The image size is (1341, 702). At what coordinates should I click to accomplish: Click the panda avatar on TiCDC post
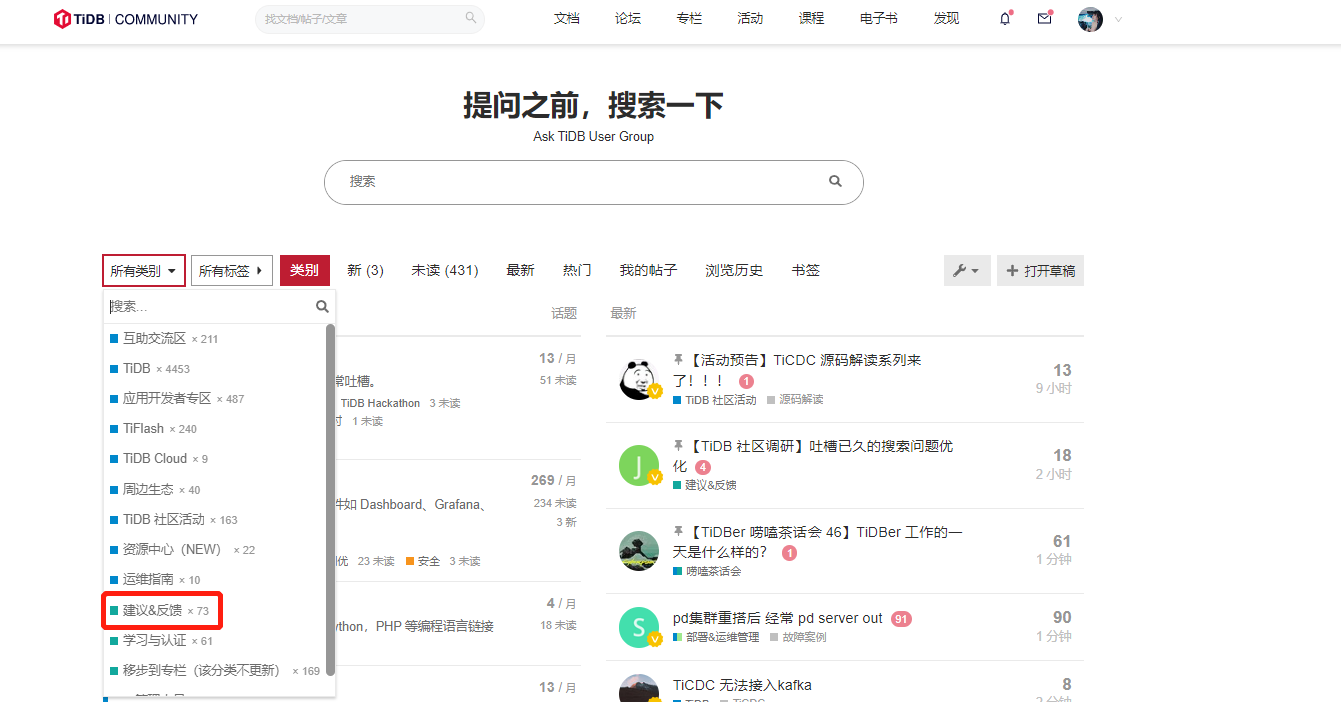[639, 380]
